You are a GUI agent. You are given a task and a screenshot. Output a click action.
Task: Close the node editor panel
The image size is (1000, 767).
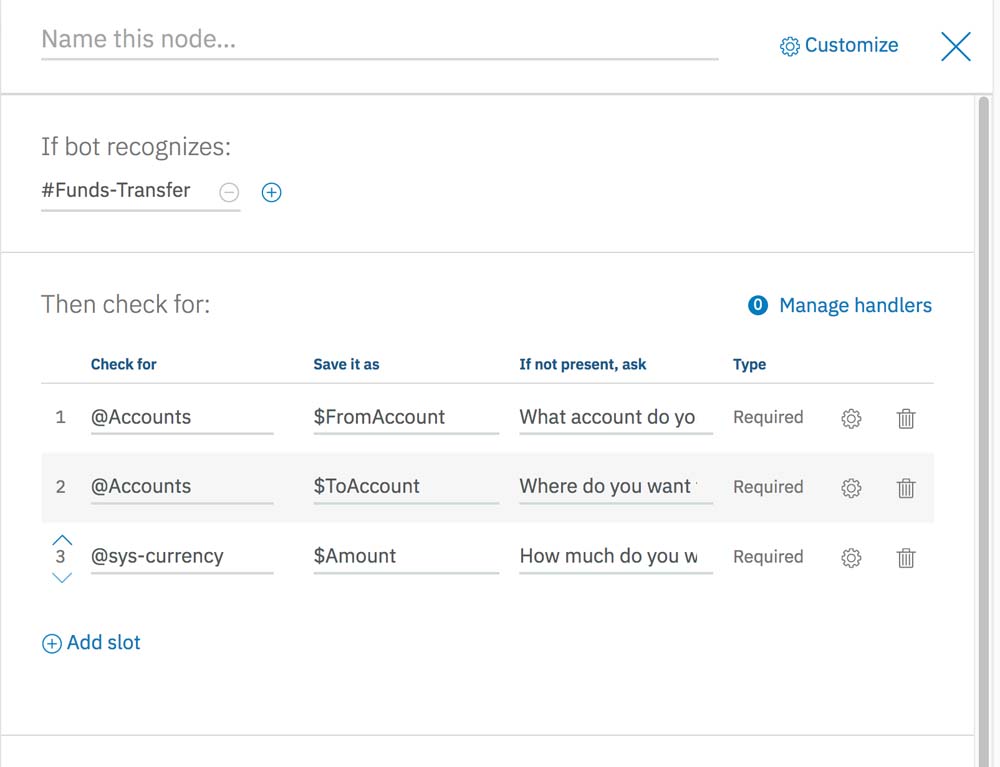[x=955, y=46]
